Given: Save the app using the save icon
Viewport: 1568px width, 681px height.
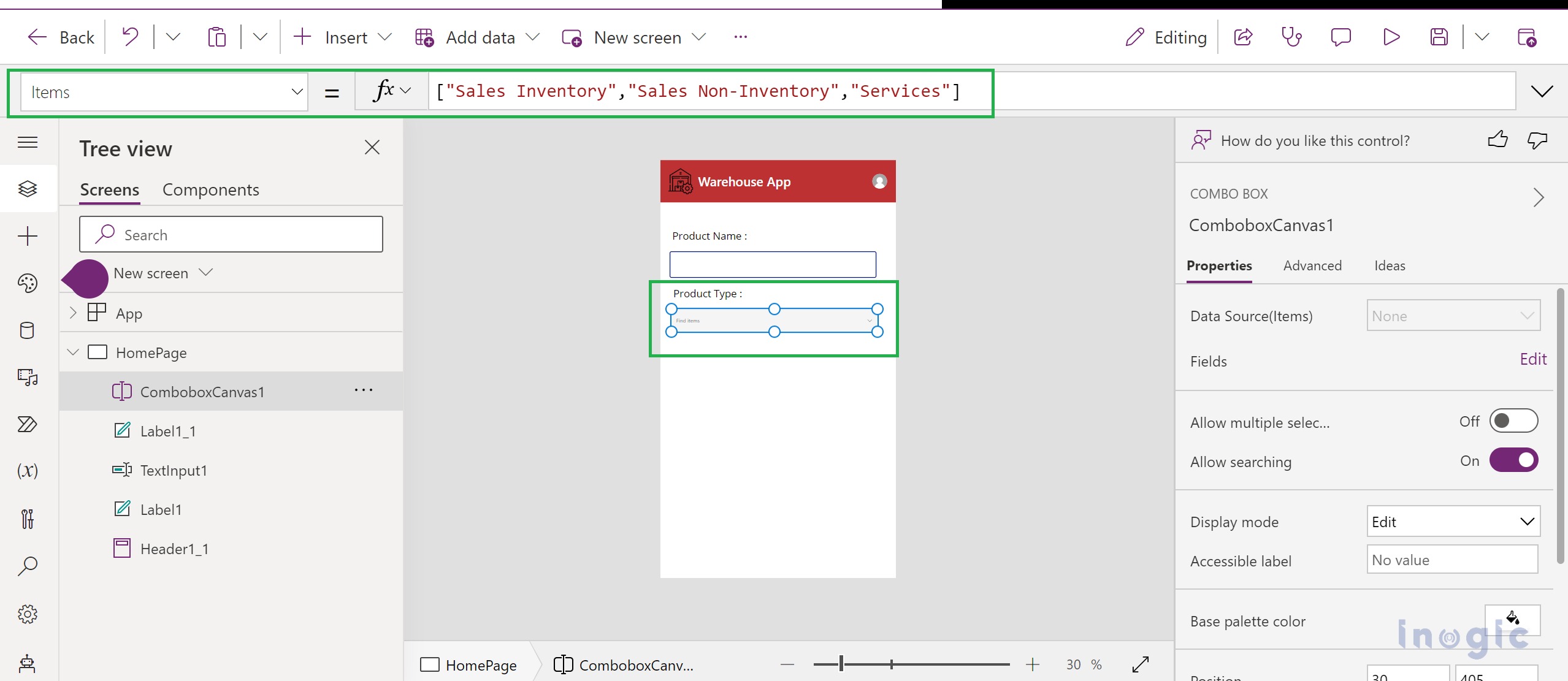Looking at the screenshot, I should pyautogui.click(x=1439, y=37).
